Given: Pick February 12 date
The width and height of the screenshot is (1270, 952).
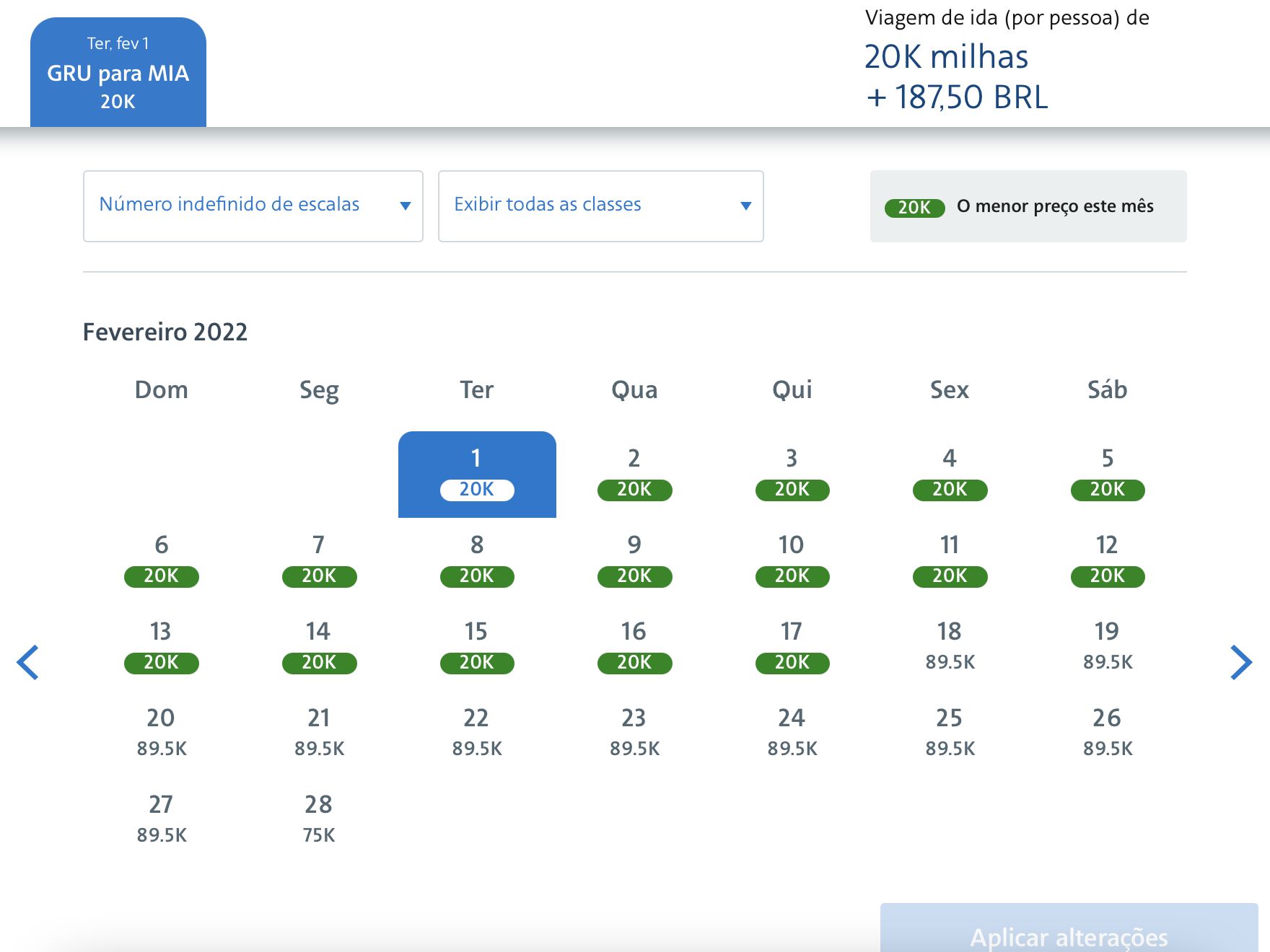Looking at the screenshot, I should 1108,561.
